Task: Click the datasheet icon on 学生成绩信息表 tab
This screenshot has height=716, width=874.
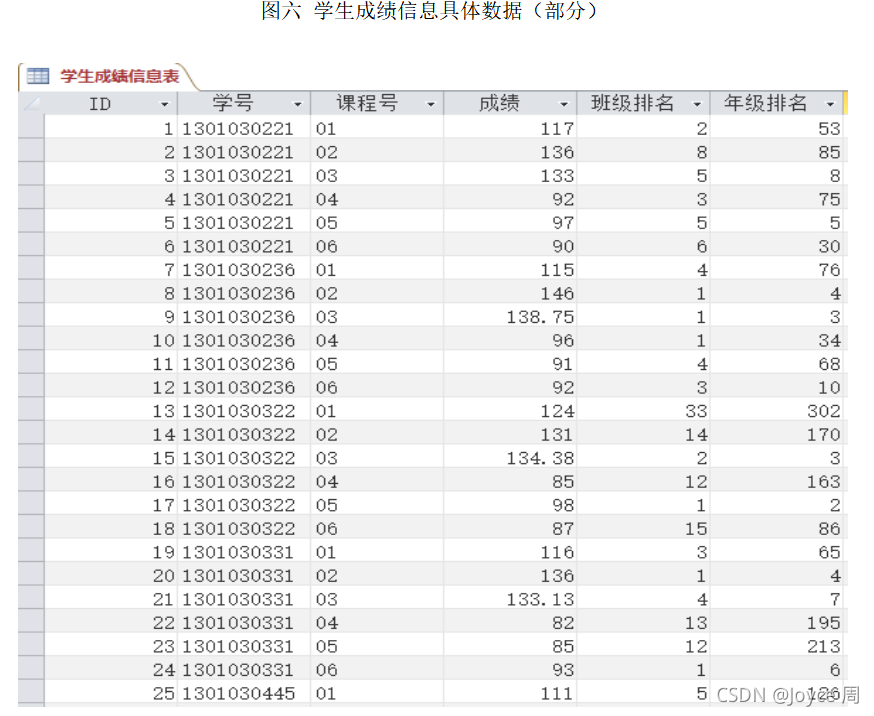Action: tap(38, 76)
